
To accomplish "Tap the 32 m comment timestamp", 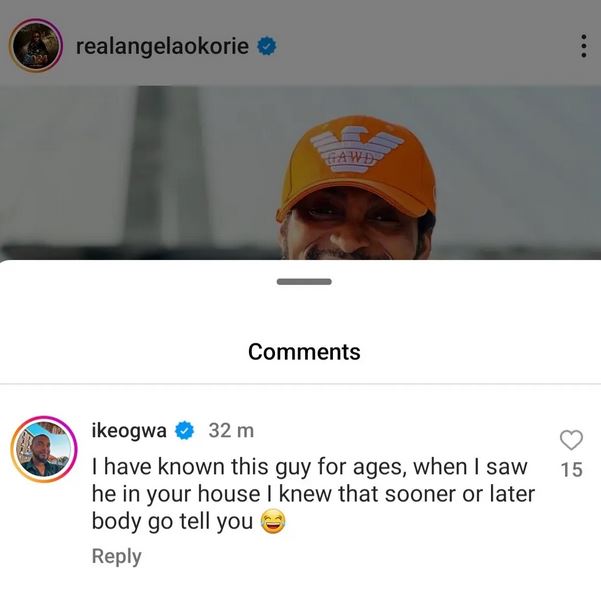I will click(231, 431).
